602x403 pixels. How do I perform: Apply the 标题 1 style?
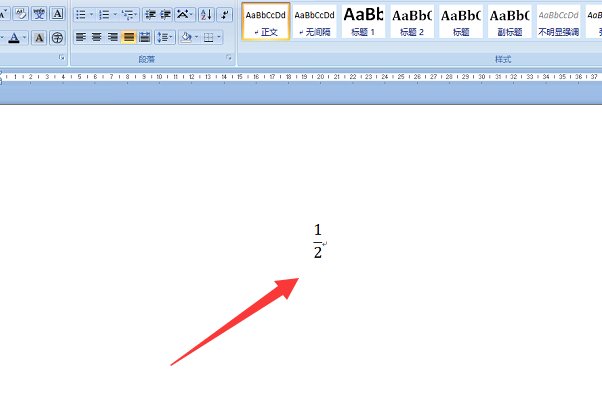point(363,21)
